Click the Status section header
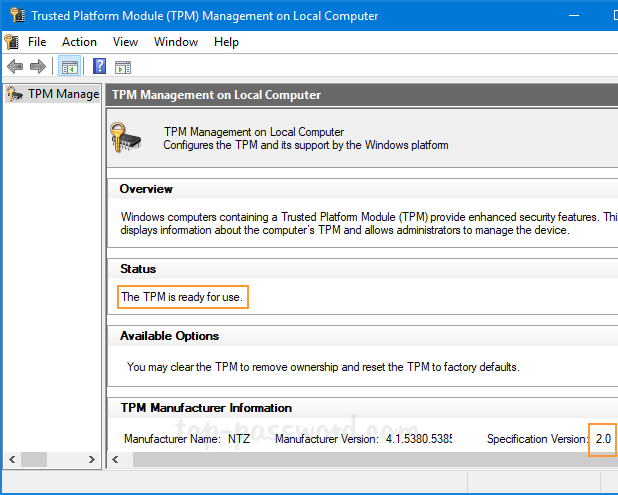This screenshot has height=495, width=618. pyautogui.click(x=138, y=269)
